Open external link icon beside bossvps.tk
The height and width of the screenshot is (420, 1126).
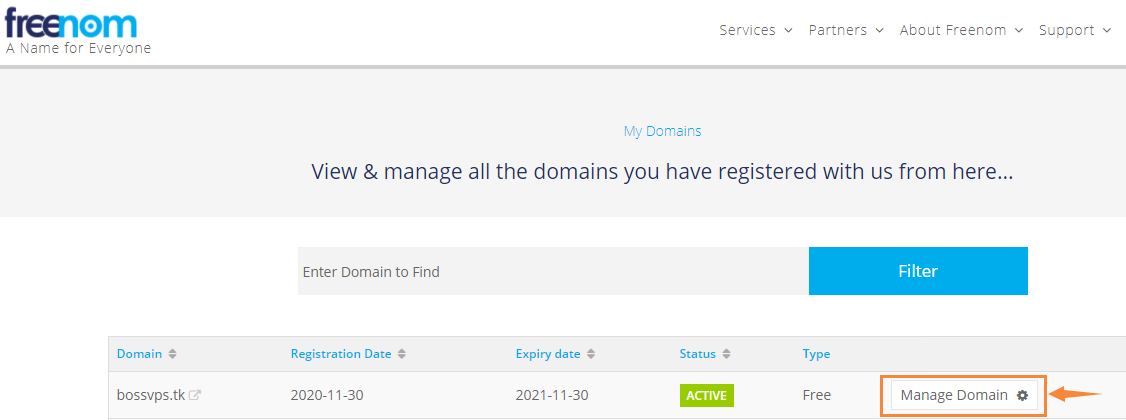(195, 395)
